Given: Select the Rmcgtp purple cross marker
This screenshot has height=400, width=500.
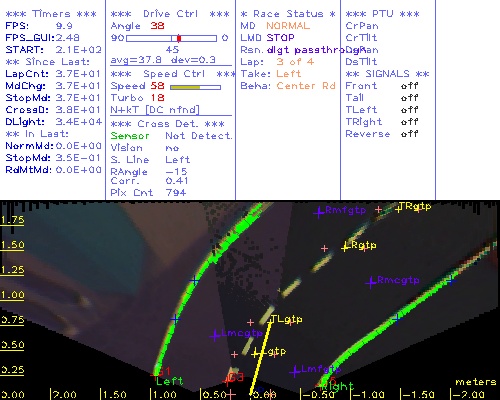Looking at the screenshot, I should click(371, 283).
